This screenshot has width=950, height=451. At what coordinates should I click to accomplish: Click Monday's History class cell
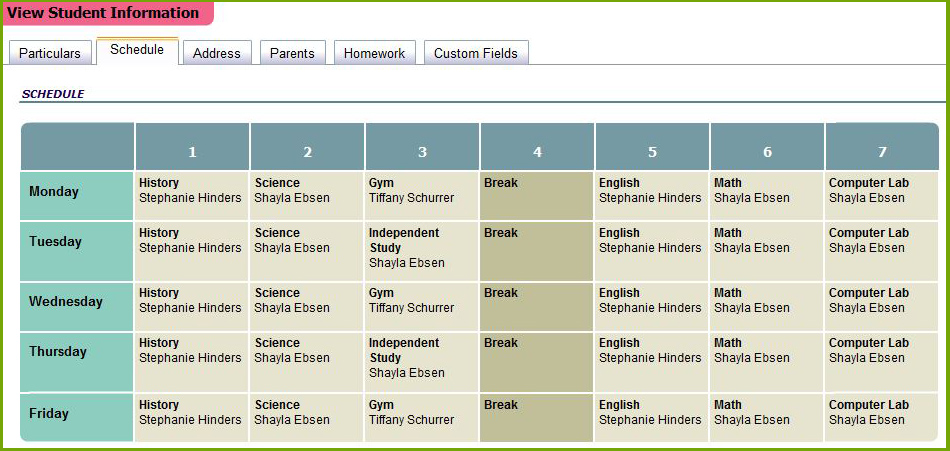[192, 195]
